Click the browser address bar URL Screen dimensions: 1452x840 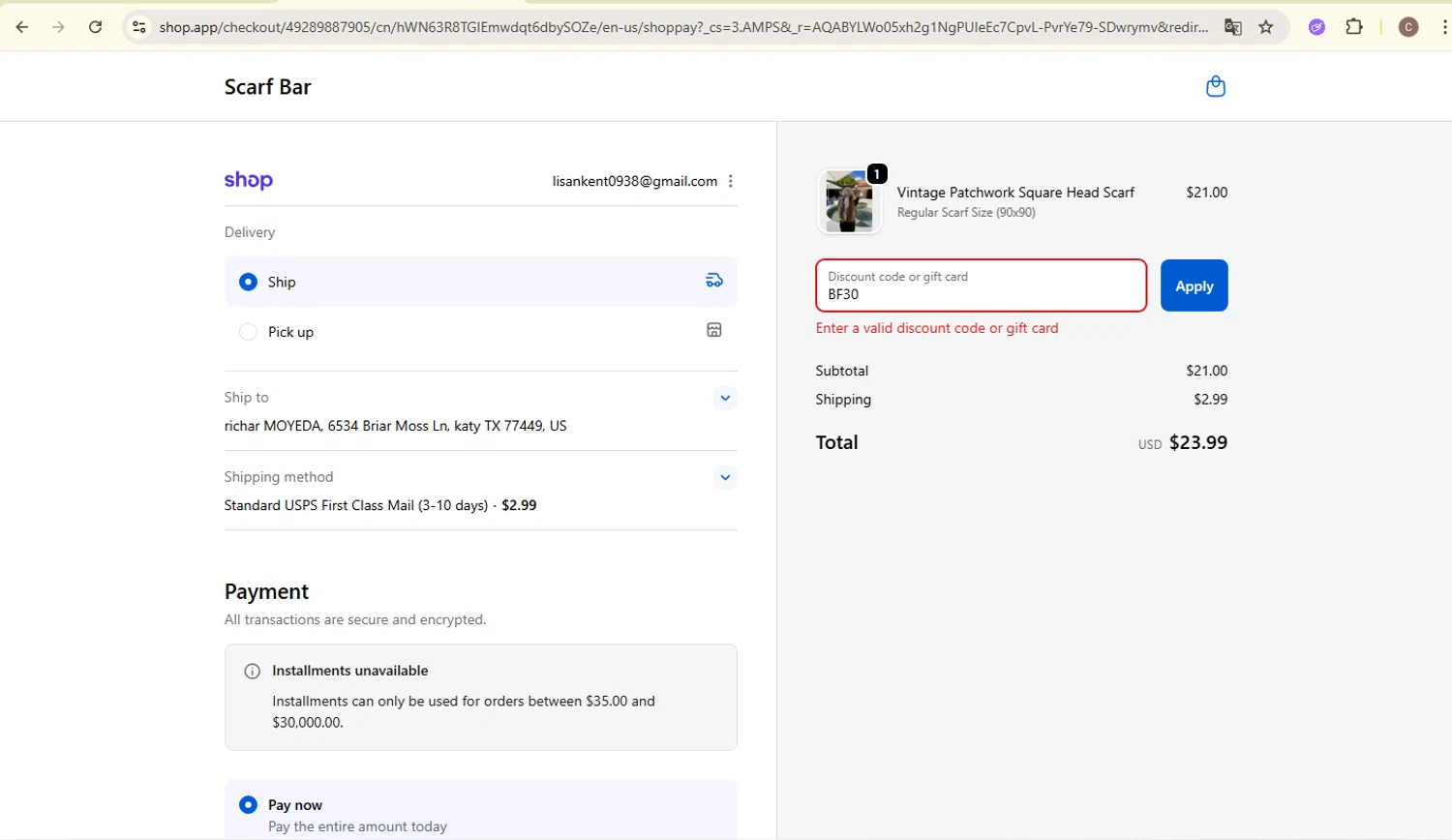tap(683, 27)
